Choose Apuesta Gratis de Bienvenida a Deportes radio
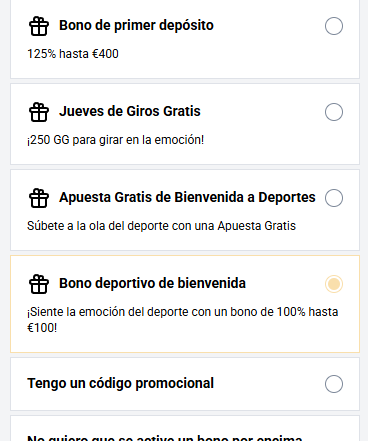The image size is (368, 441). click(334, 198)
